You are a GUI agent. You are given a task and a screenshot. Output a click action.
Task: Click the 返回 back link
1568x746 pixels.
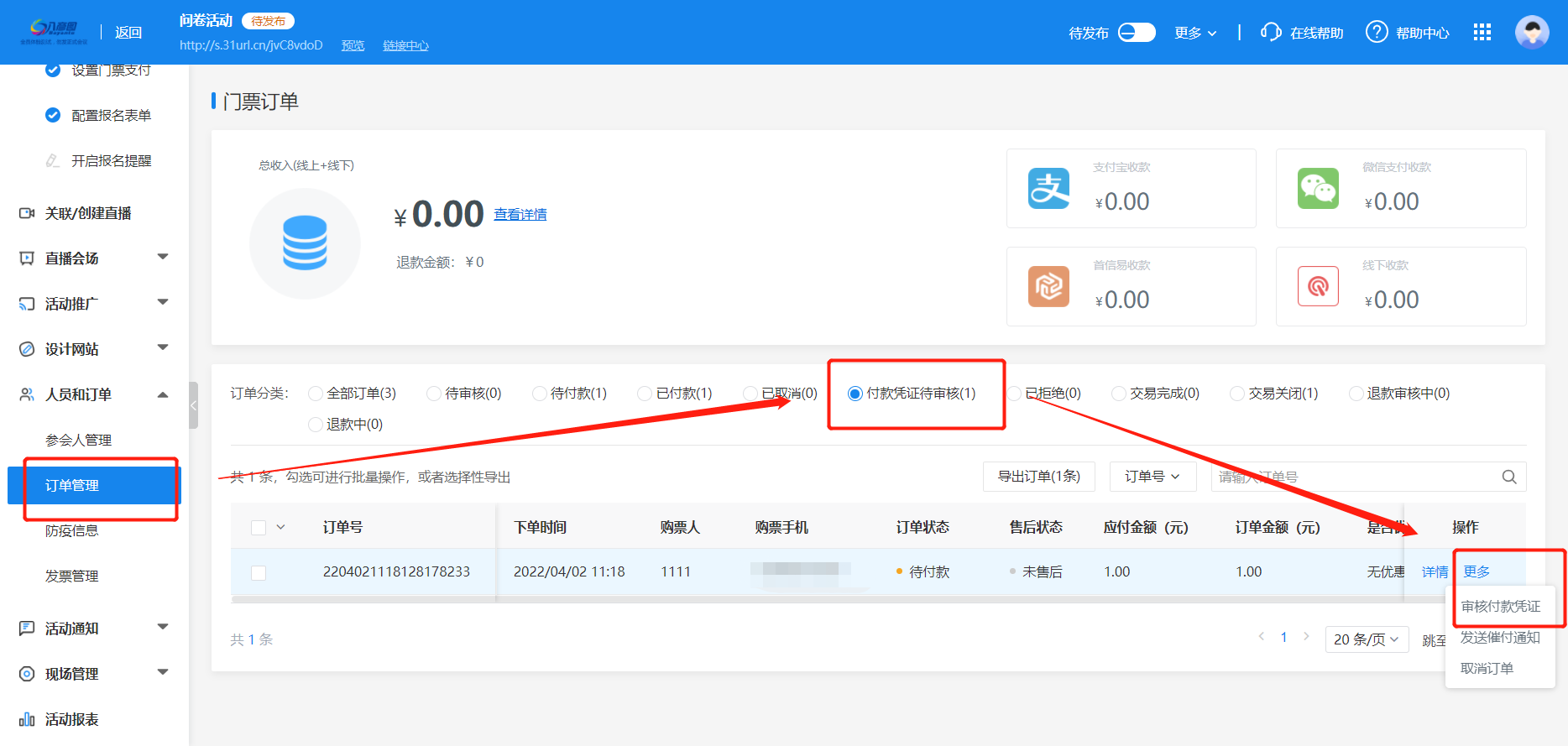pos(128,32)
